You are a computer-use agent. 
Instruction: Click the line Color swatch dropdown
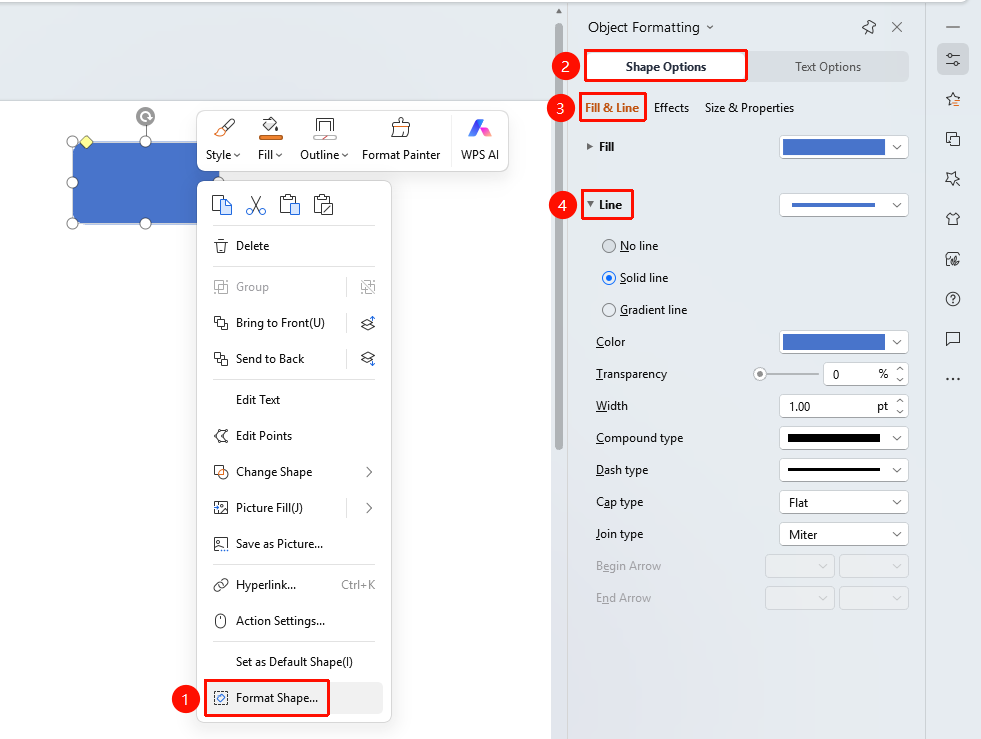pyautogui.click(x=843, y=342)
